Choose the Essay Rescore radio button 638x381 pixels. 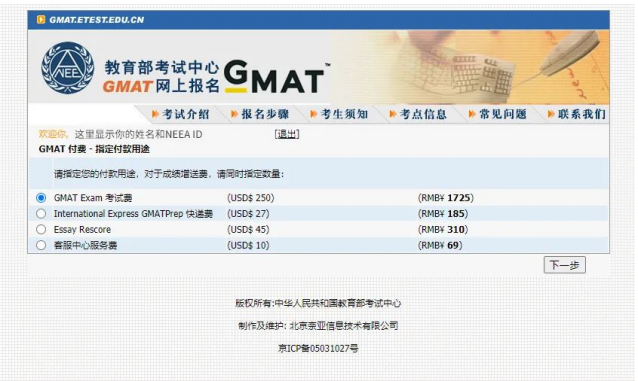point(41,230)
